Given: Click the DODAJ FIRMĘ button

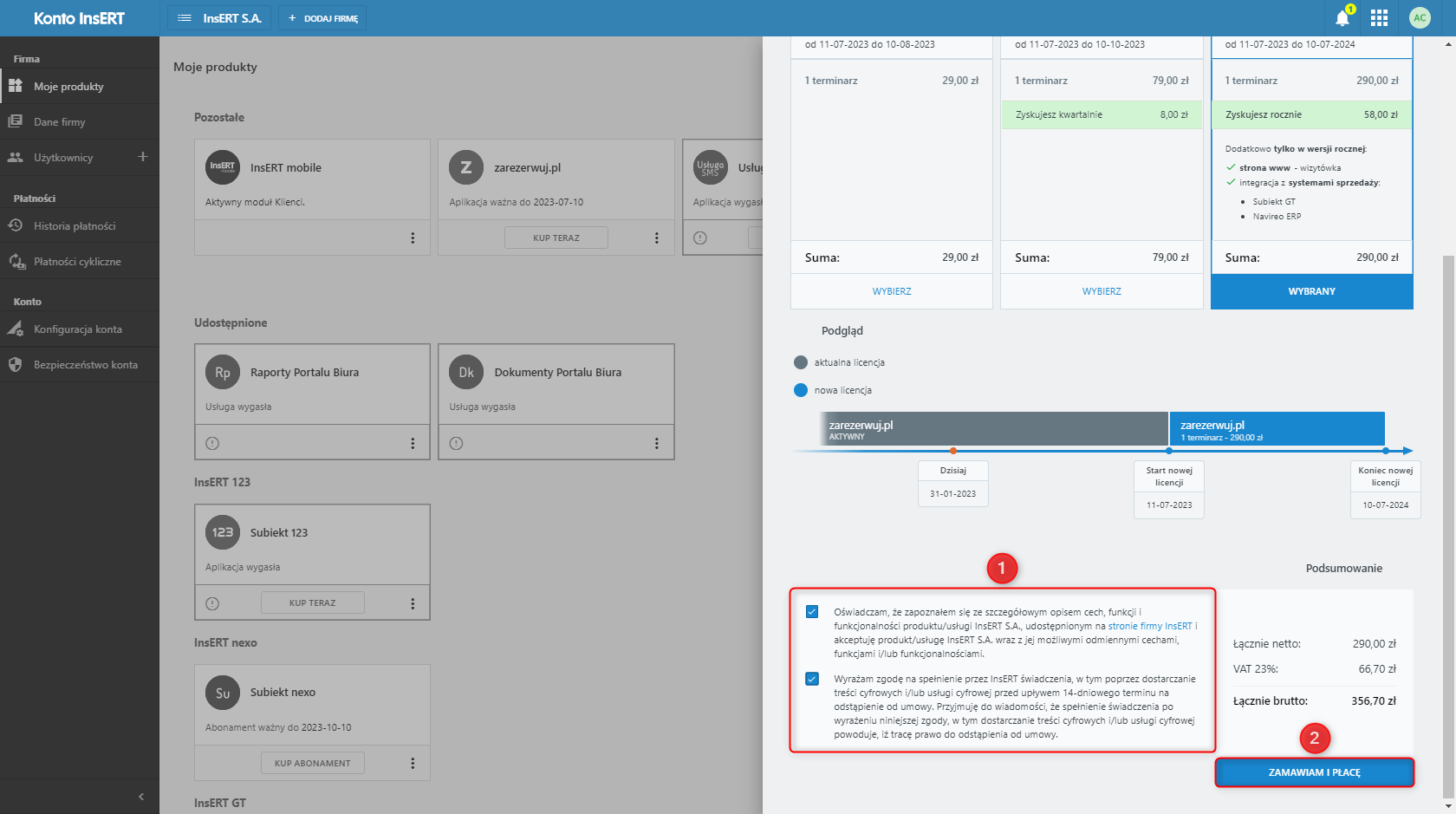Looking at the screenshot, I should point(322,18).
